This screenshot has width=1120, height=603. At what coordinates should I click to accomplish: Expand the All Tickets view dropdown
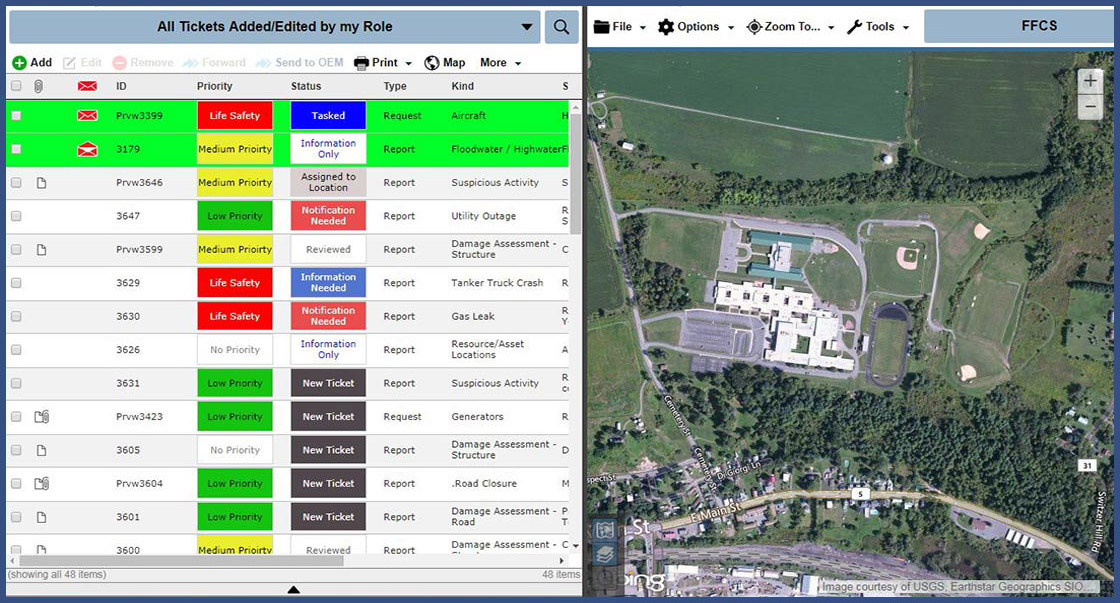click(x=527, y=27)
